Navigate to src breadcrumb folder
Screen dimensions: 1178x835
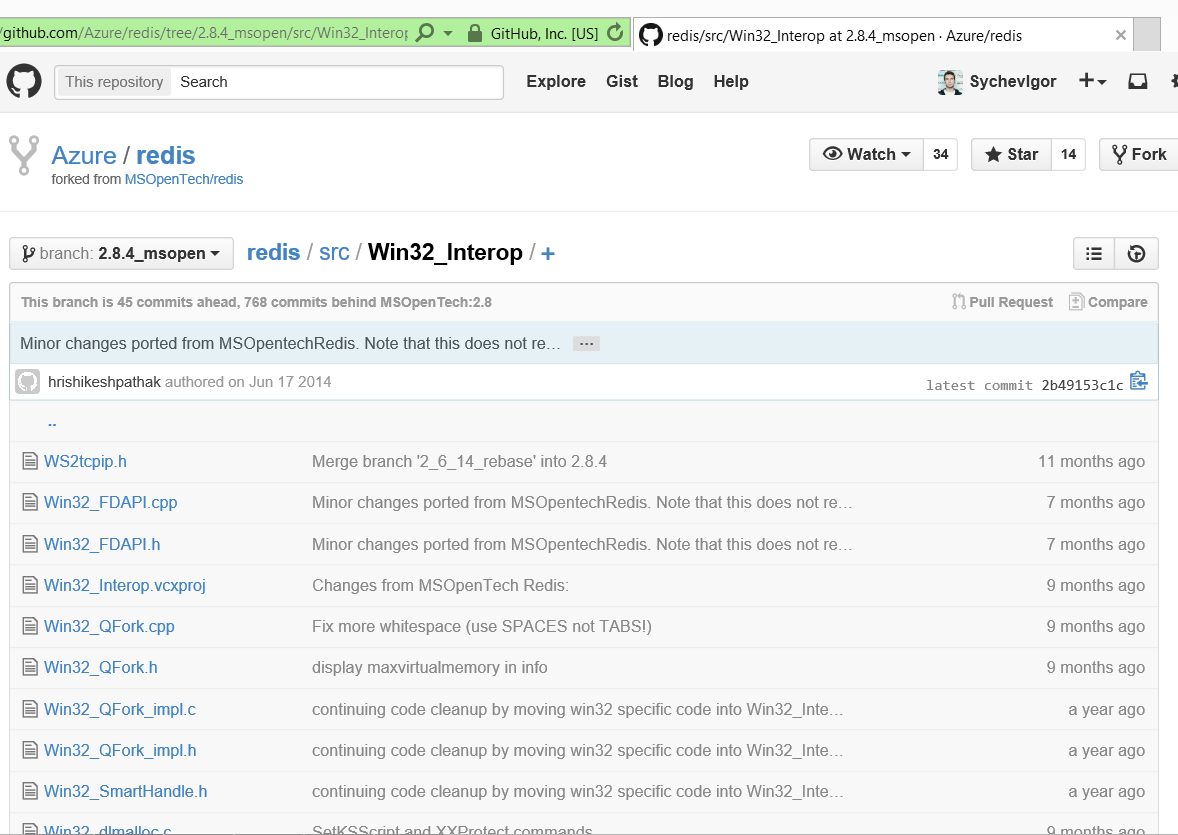334,253
